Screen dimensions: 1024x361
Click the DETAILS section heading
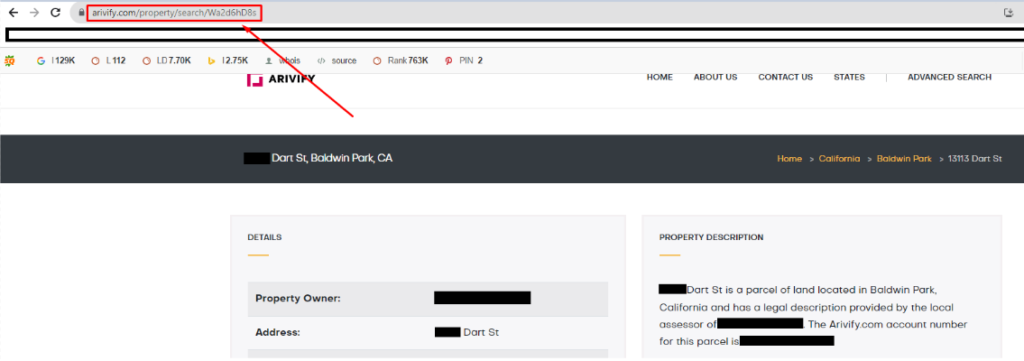coord(264,237)
